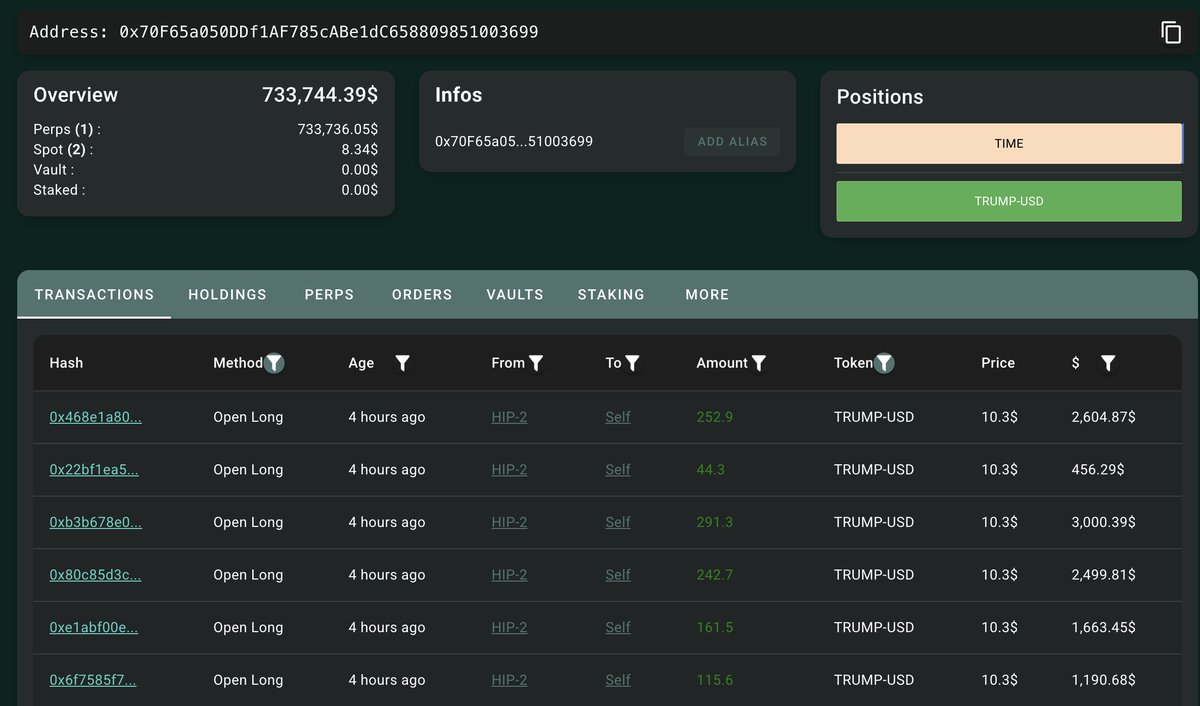
Task: Click the Self link in the 1,663.45$ row
Action: coord(618,627)
